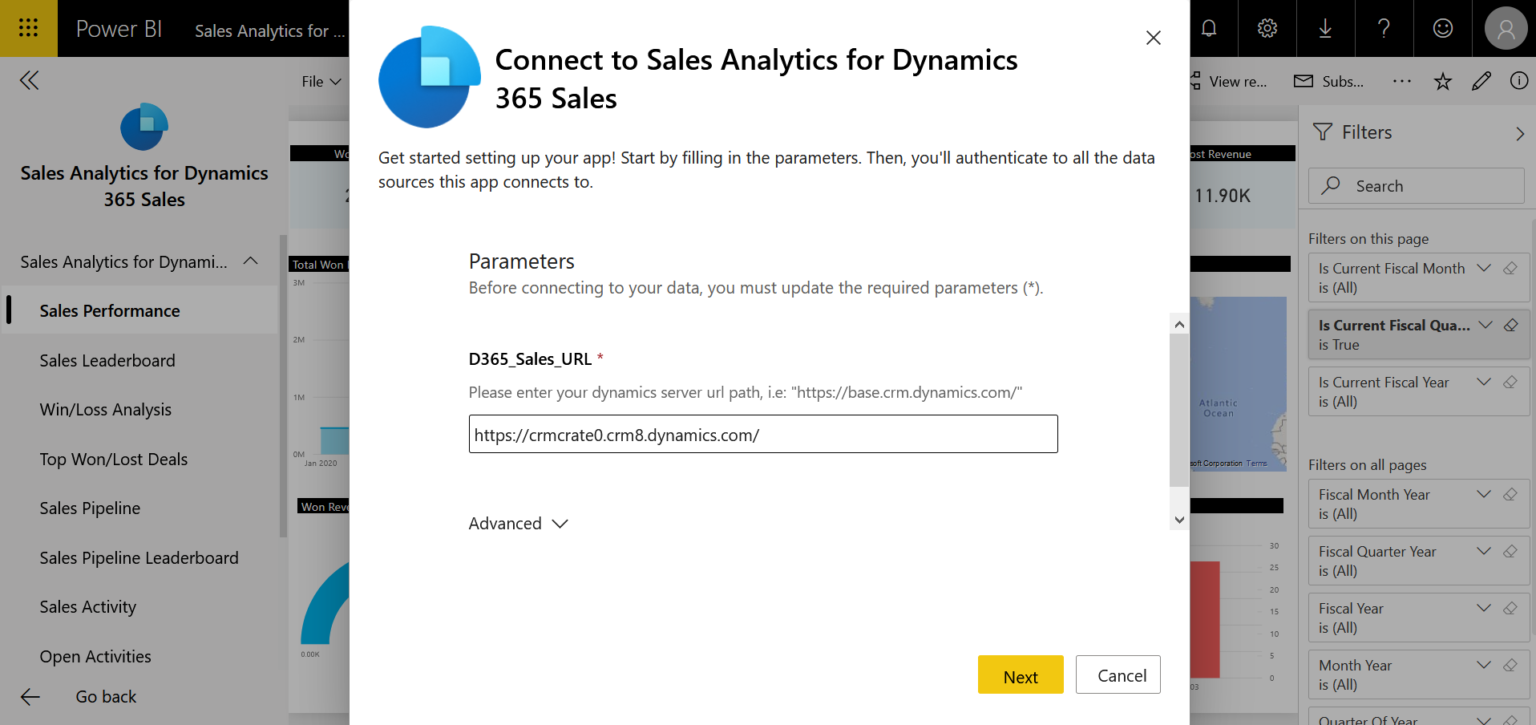Clear the Is Current Fiscal Year filter eraser
The height and width of the screenshot is (725, 1536).
tap(1511, 382)
